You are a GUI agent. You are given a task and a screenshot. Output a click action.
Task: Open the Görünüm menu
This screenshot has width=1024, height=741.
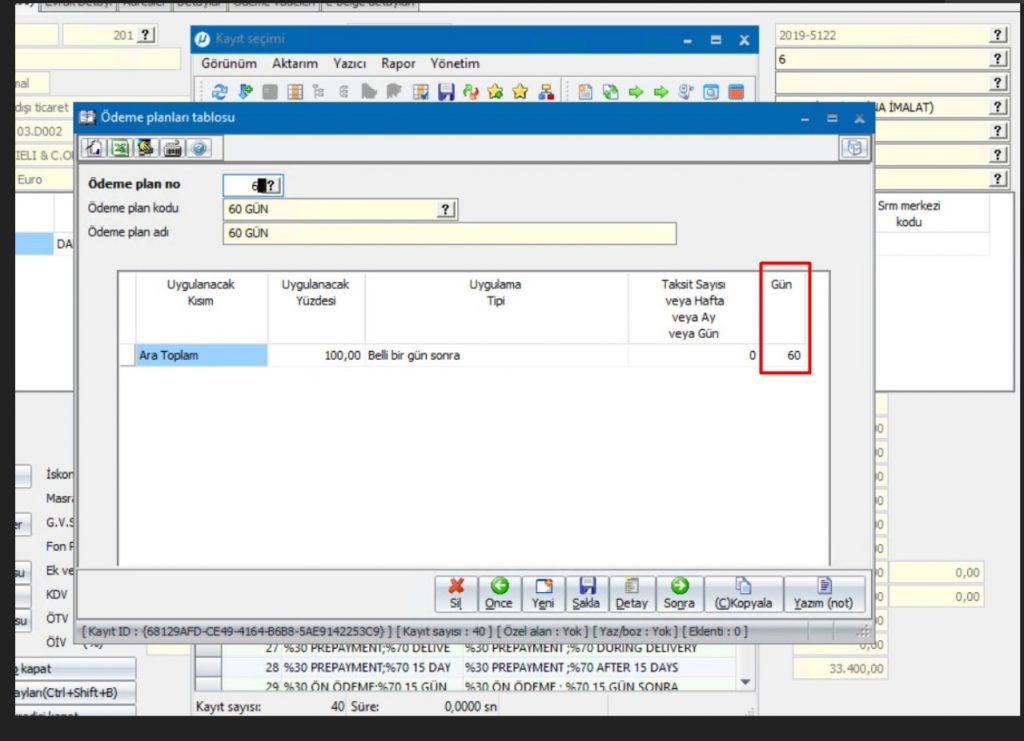coord(229,63)
